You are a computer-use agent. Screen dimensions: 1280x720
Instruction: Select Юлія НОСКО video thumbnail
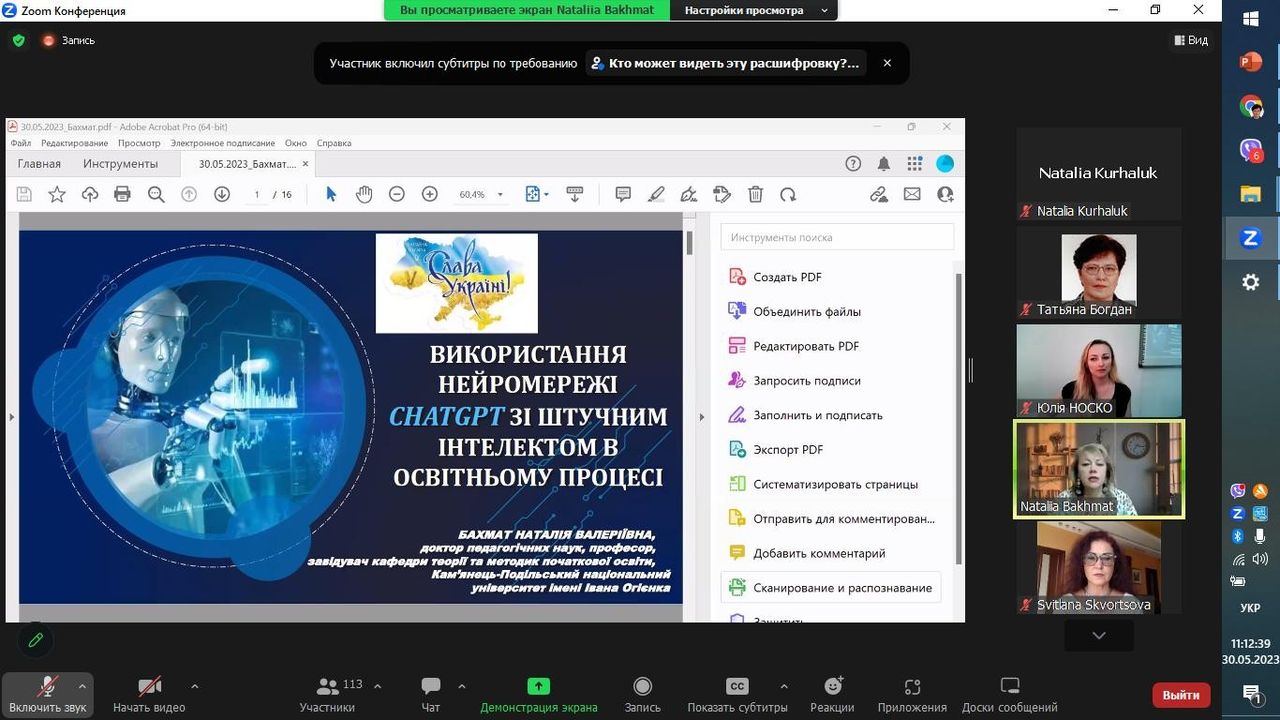pyautogui.click(x=1099, y=370)
